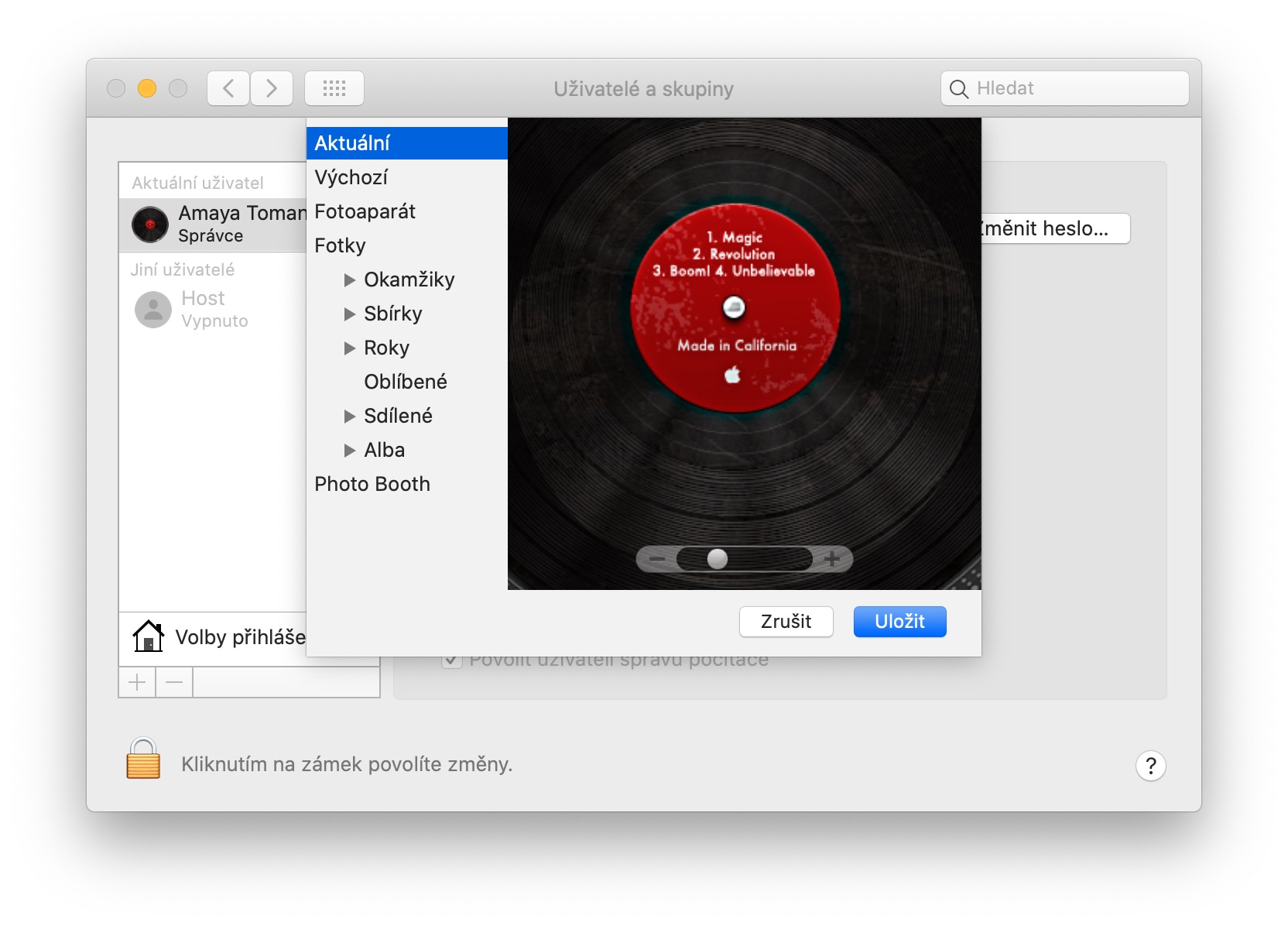Select the Sdílené row label
The image size is (1288, 926).
398,416
